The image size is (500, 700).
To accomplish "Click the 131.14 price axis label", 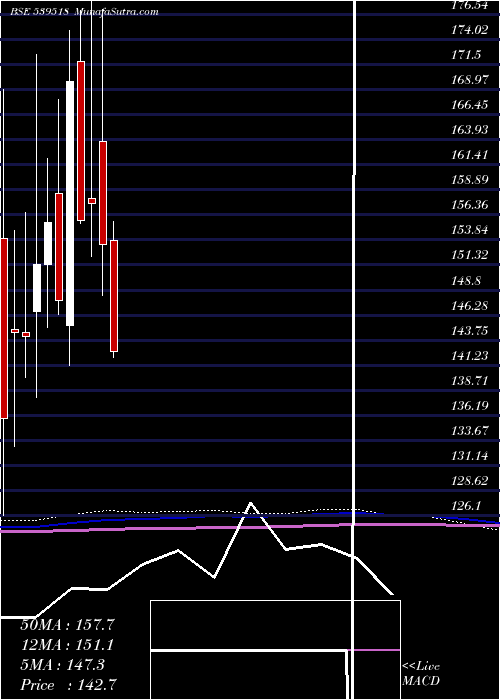I will pyautogui.click(x=470, y=456).
